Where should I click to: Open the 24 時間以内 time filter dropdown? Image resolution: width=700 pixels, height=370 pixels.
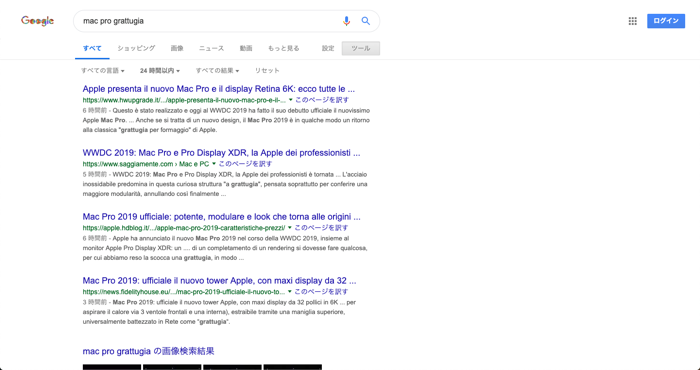tap(160, 71)
